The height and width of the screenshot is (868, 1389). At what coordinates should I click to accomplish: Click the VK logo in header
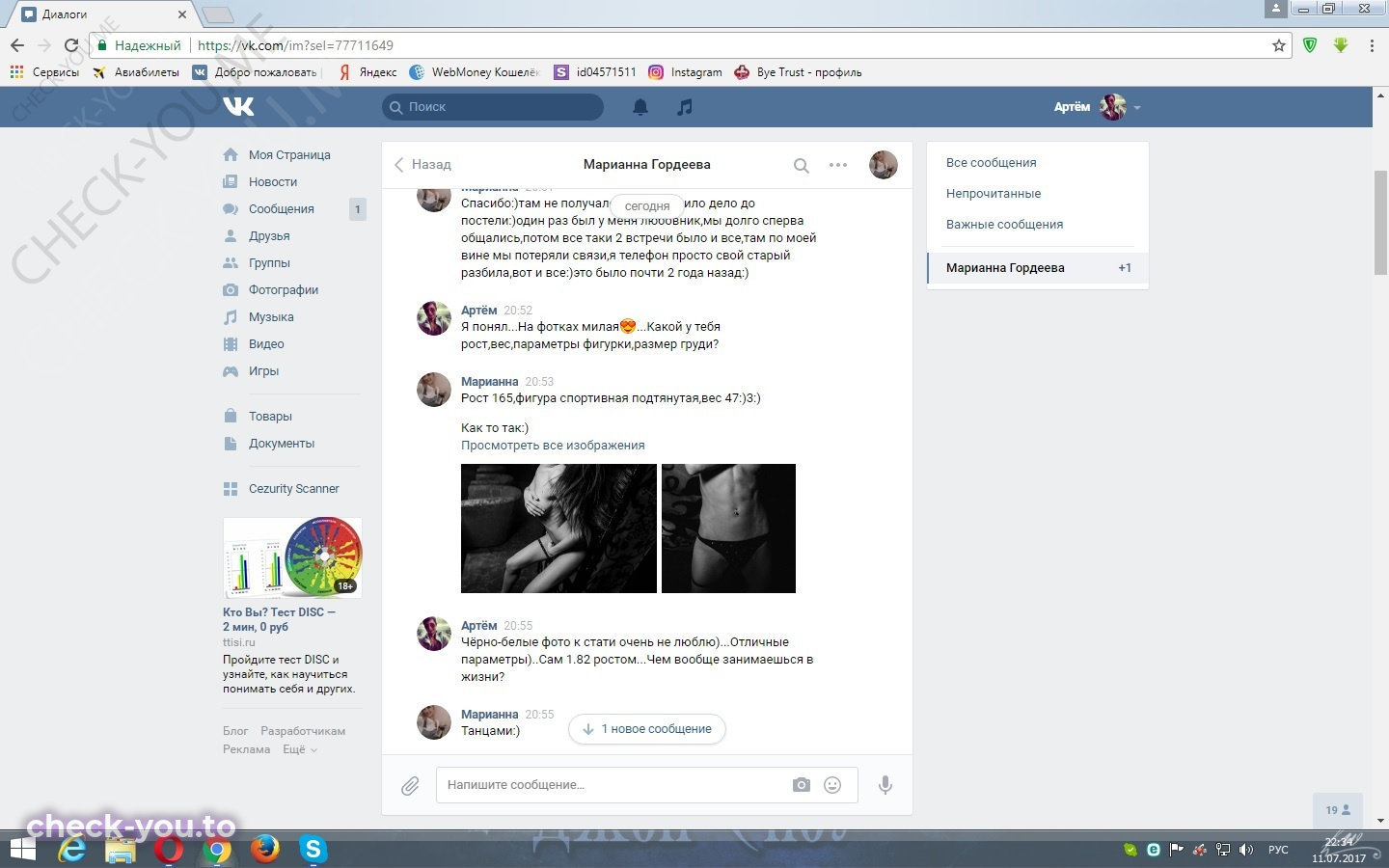[238, 106]
